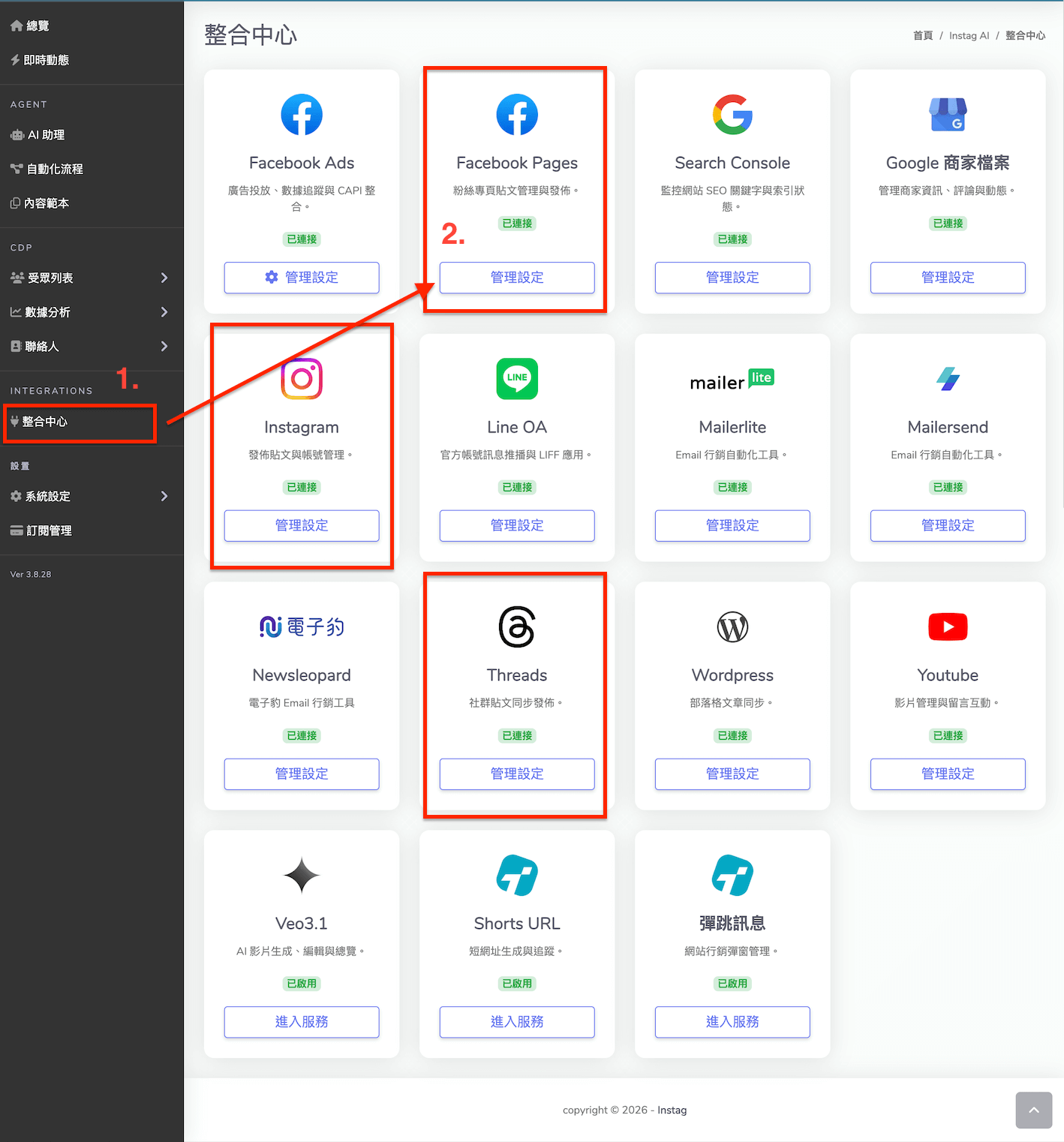Viewport: 1064px width, 1142px height.
Task: Expand the 受眾列表 sidebar submenu
Action: [x=90, y=278]
